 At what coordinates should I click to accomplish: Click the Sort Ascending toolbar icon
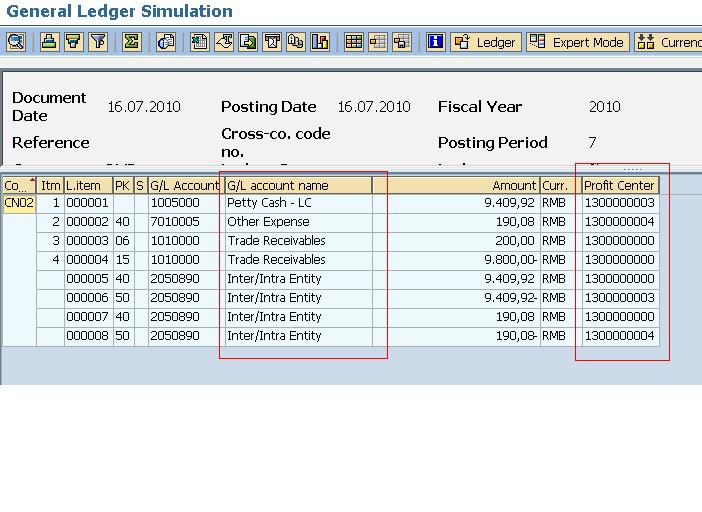(x=49, y=42)
